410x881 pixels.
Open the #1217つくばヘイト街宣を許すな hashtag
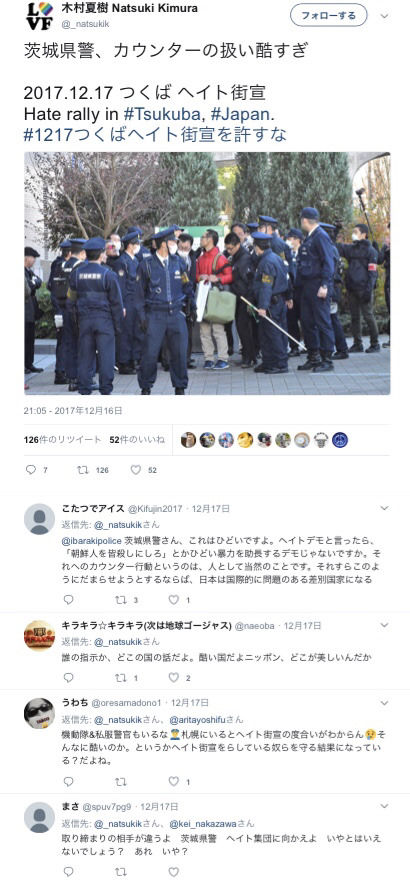(155, 134)
